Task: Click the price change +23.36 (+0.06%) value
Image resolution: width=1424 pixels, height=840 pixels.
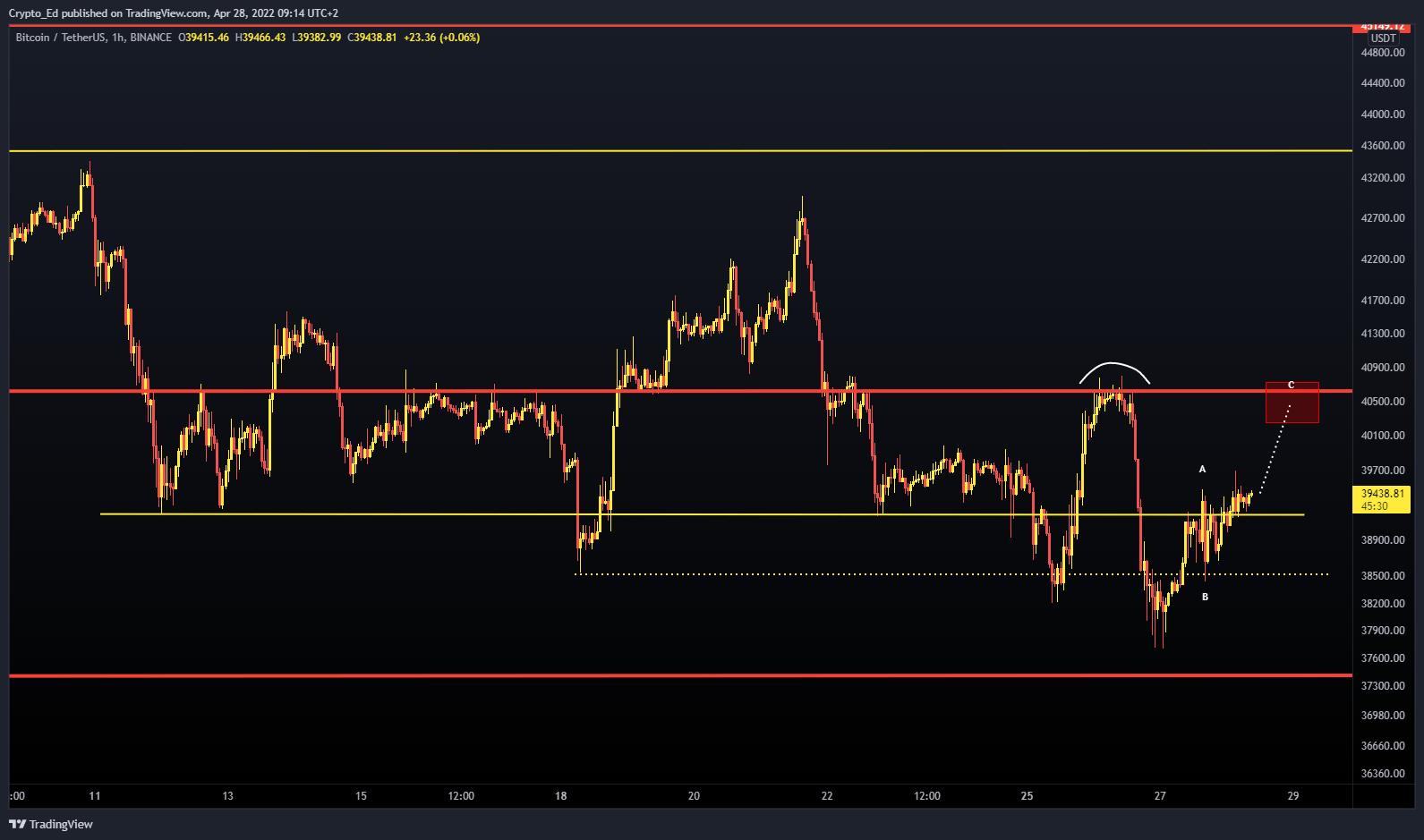Action: [x=441, y=38]
